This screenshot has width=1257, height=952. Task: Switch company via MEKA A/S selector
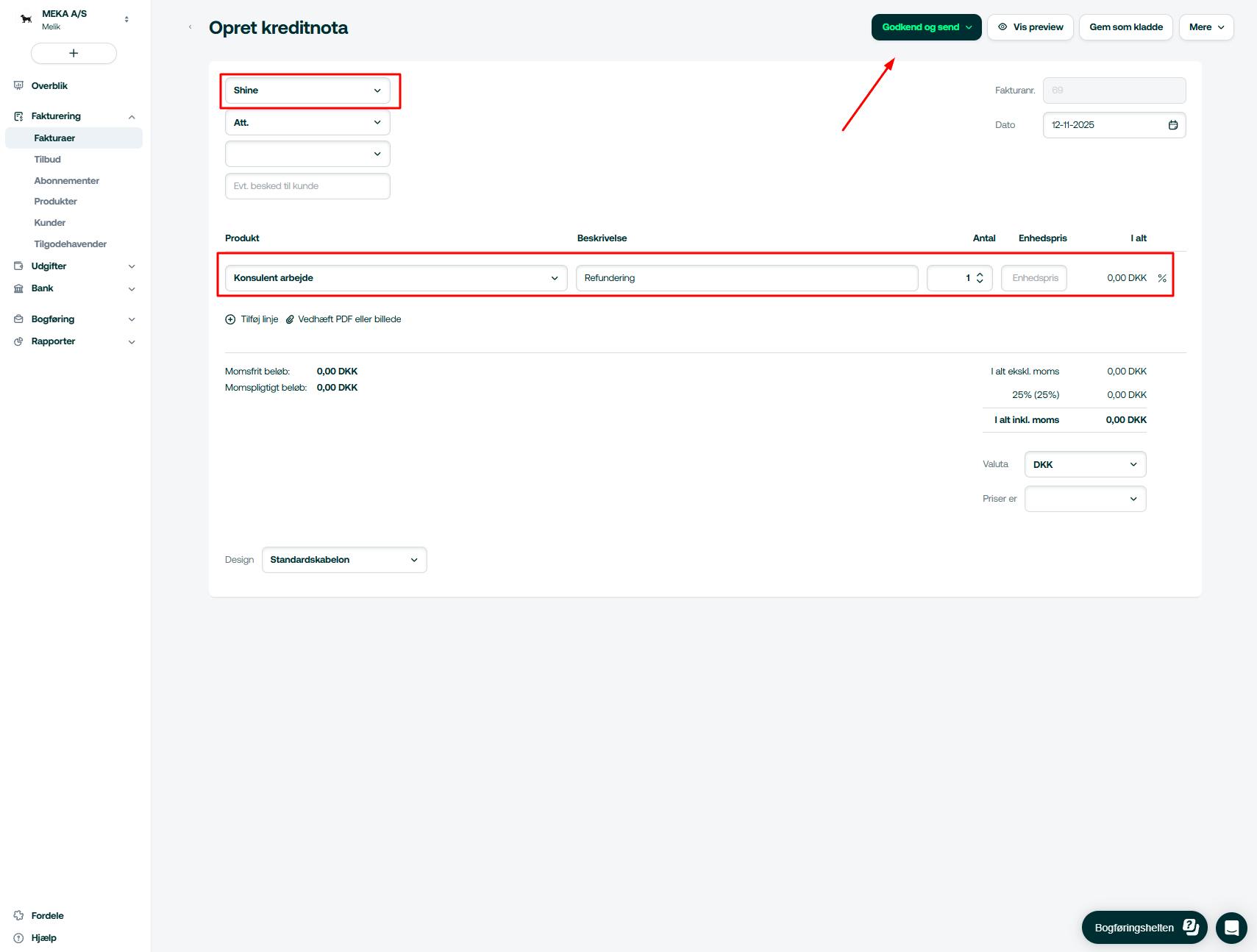pyautogui.click(x=127, y=19)
